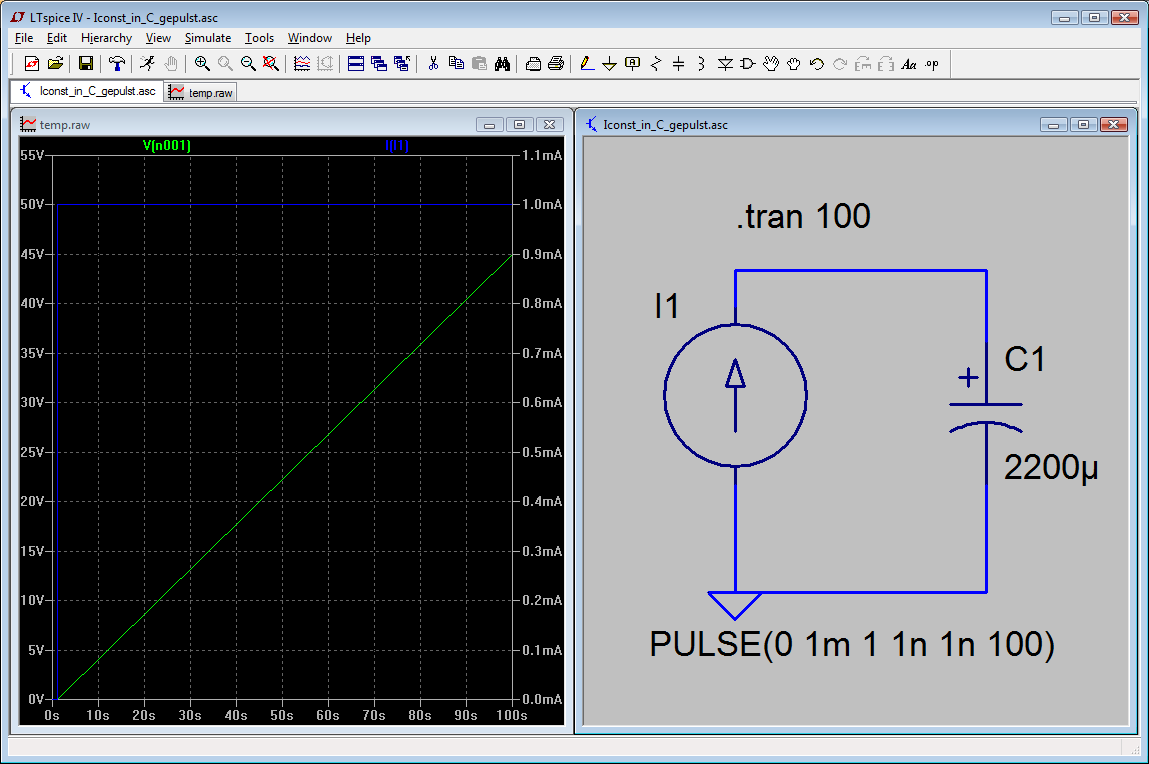Save file using the floppy disk icon
This screenshot has width=1149, height=764.
point(86,64)
